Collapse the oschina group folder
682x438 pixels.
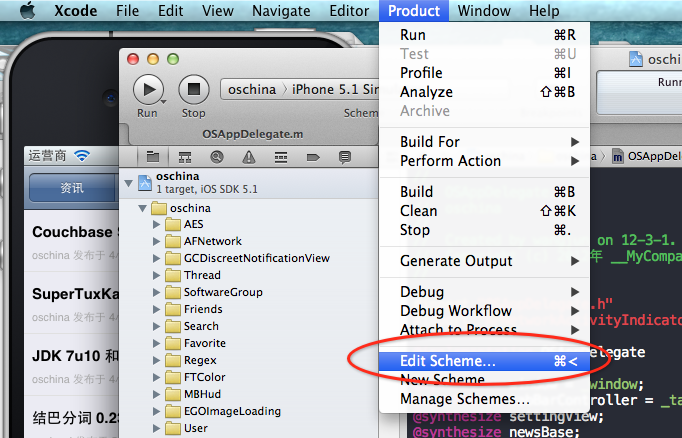[142, 208]
